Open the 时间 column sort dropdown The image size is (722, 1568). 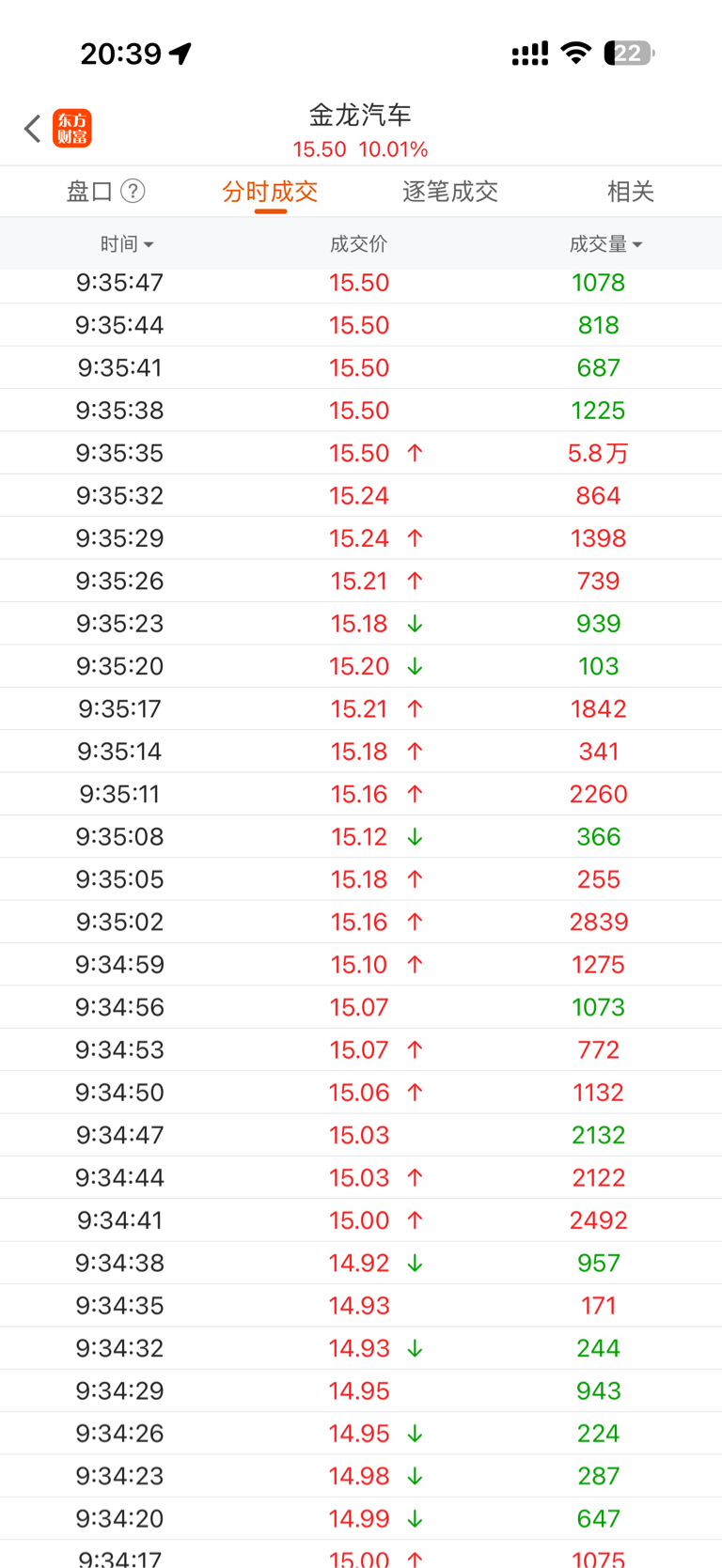(127, 244)
